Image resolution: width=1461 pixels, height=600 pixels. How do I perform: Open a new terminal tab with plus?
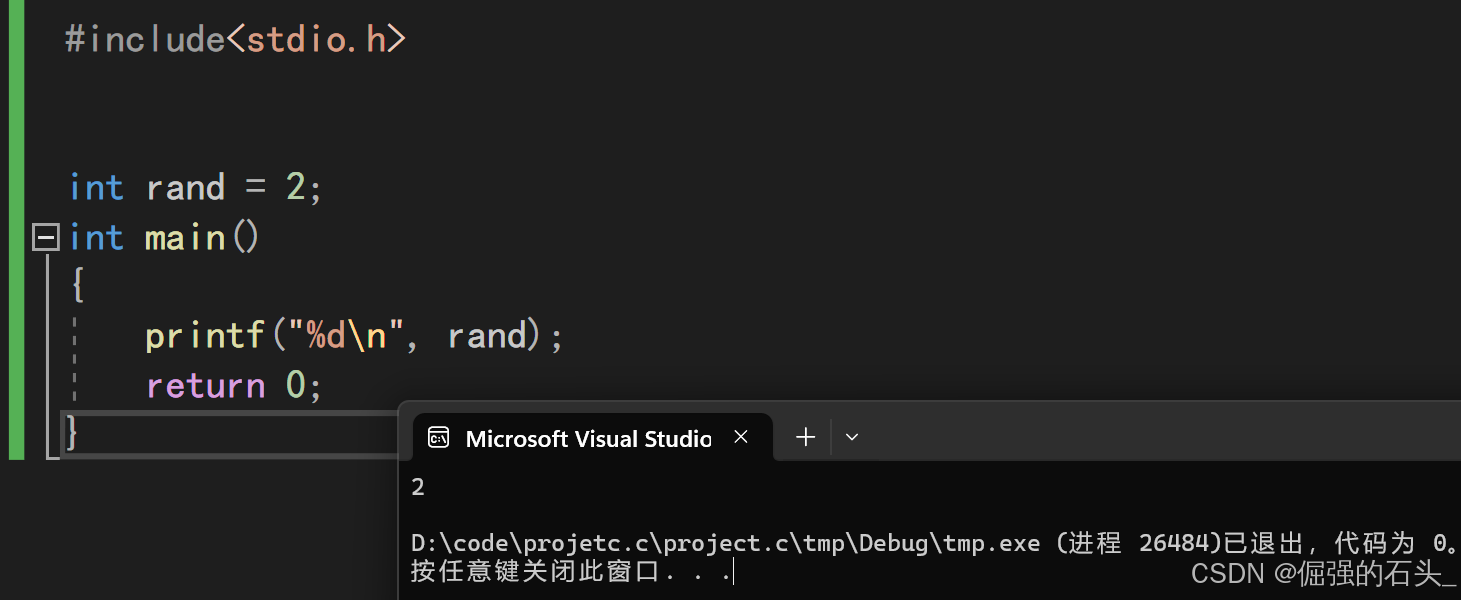tap(805, 437)
